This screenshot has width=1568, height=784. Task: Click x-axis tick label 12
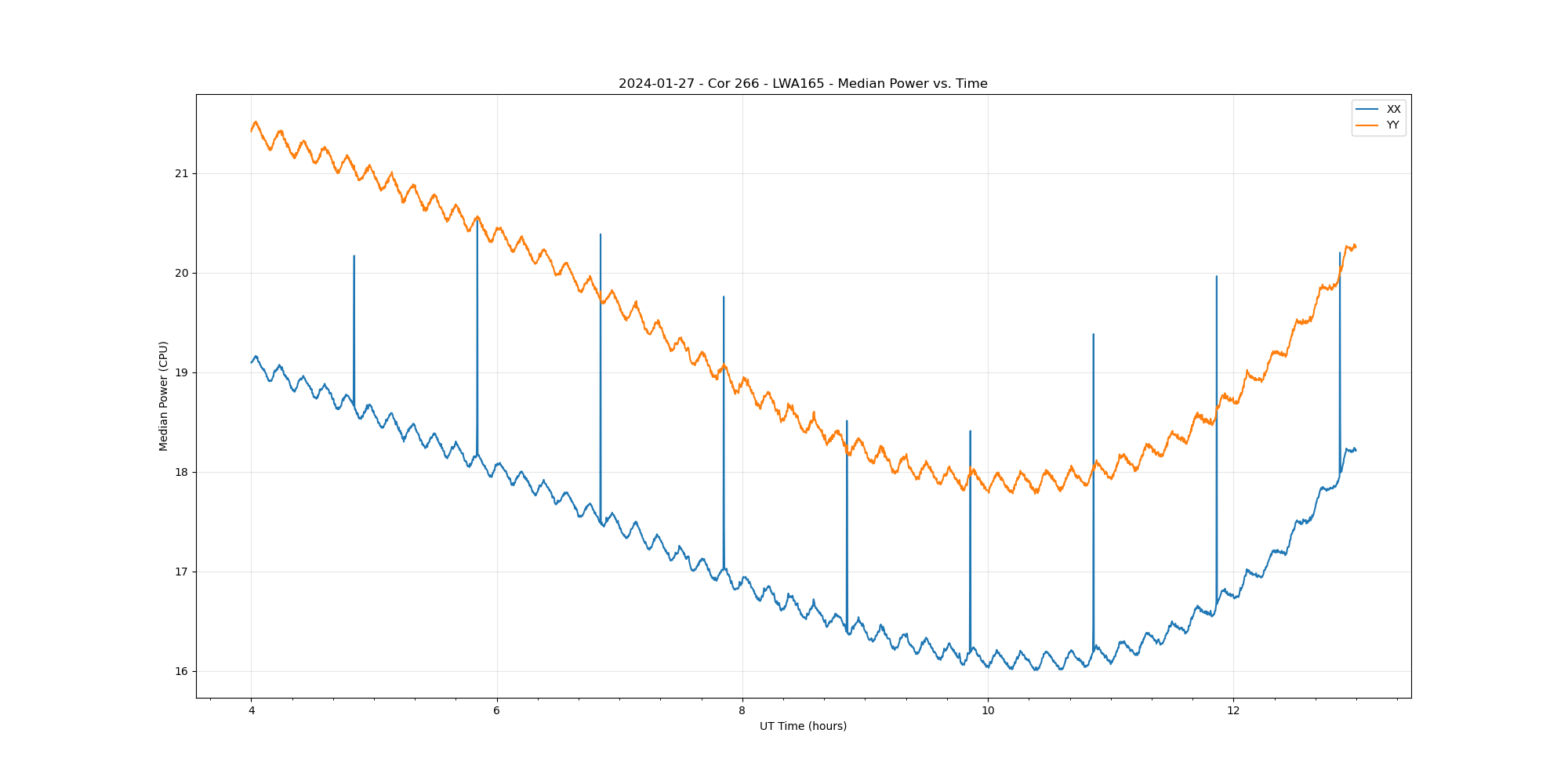[1233, 711]
